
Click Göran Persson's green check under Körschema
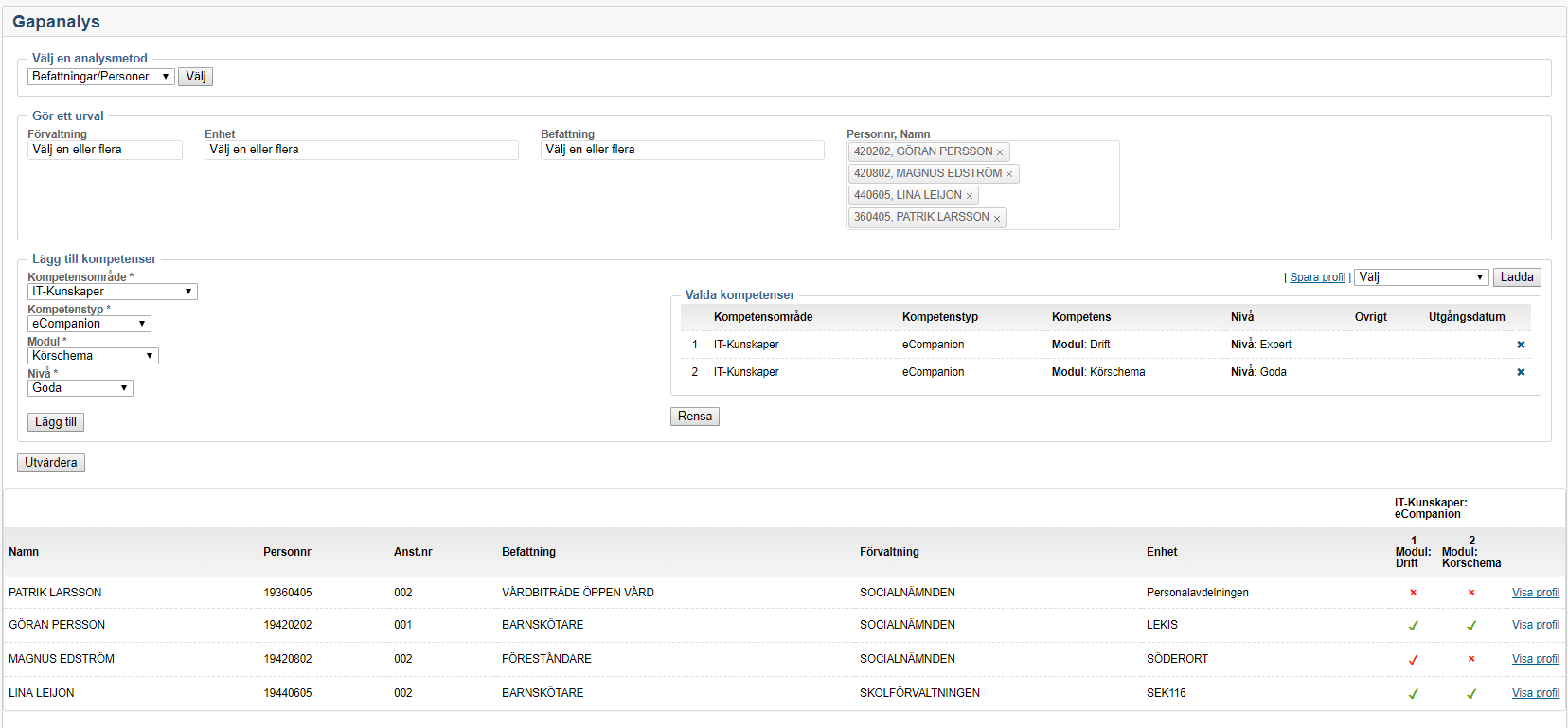(x=1471, y=625)
